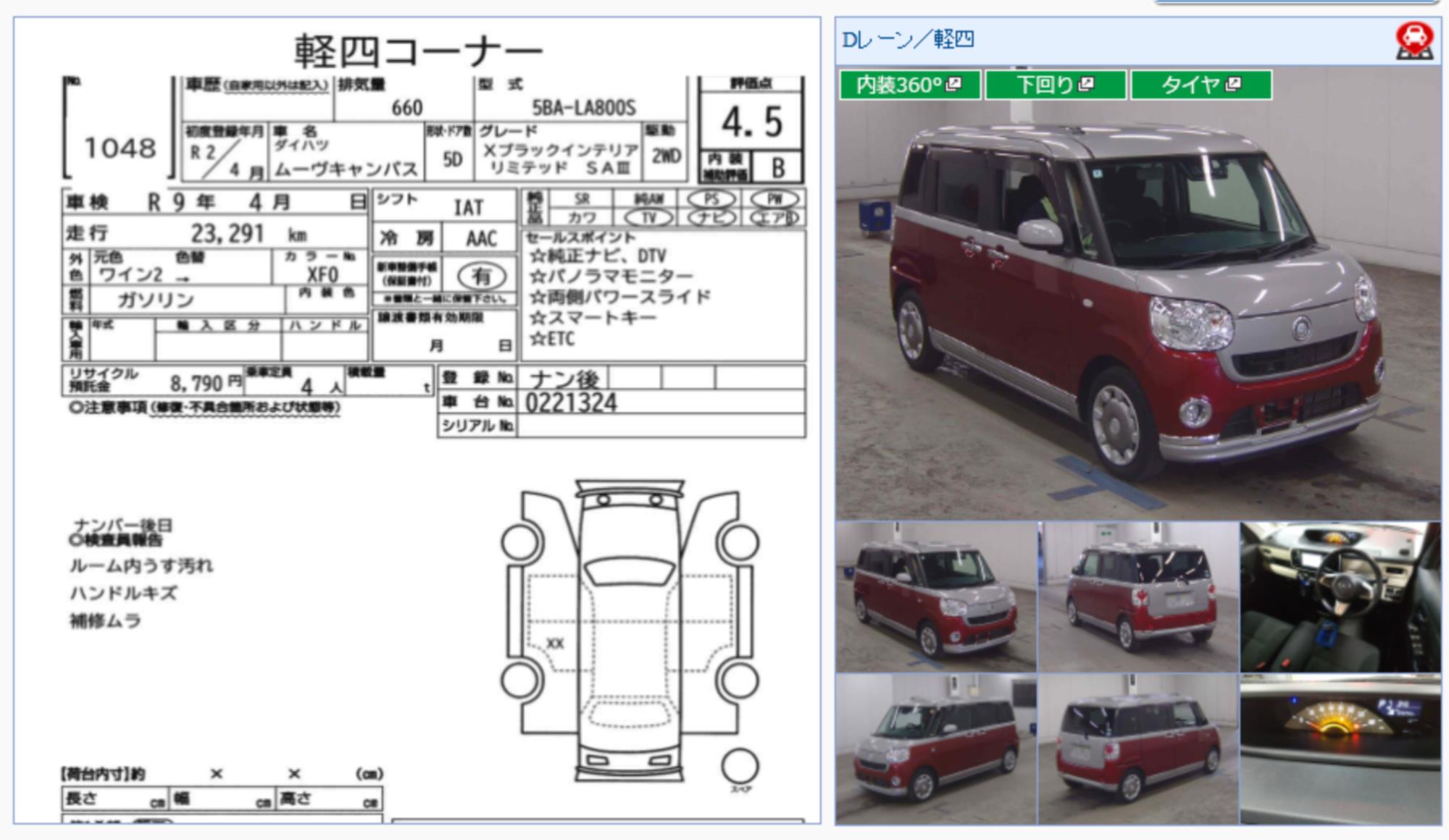Open the front-right view thumbnail in the first thumbnail row
The image size is (1449, 840).
936,597
